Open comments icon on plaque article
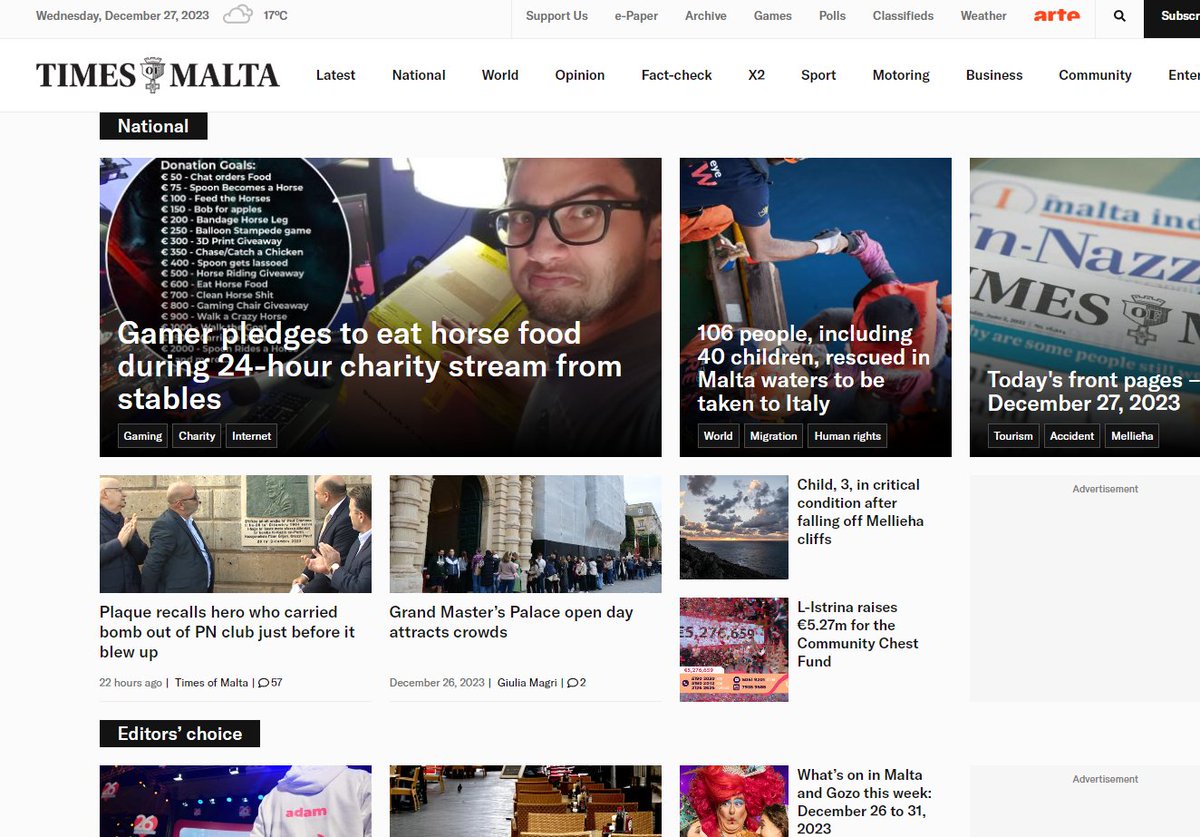 pos(263,683)
